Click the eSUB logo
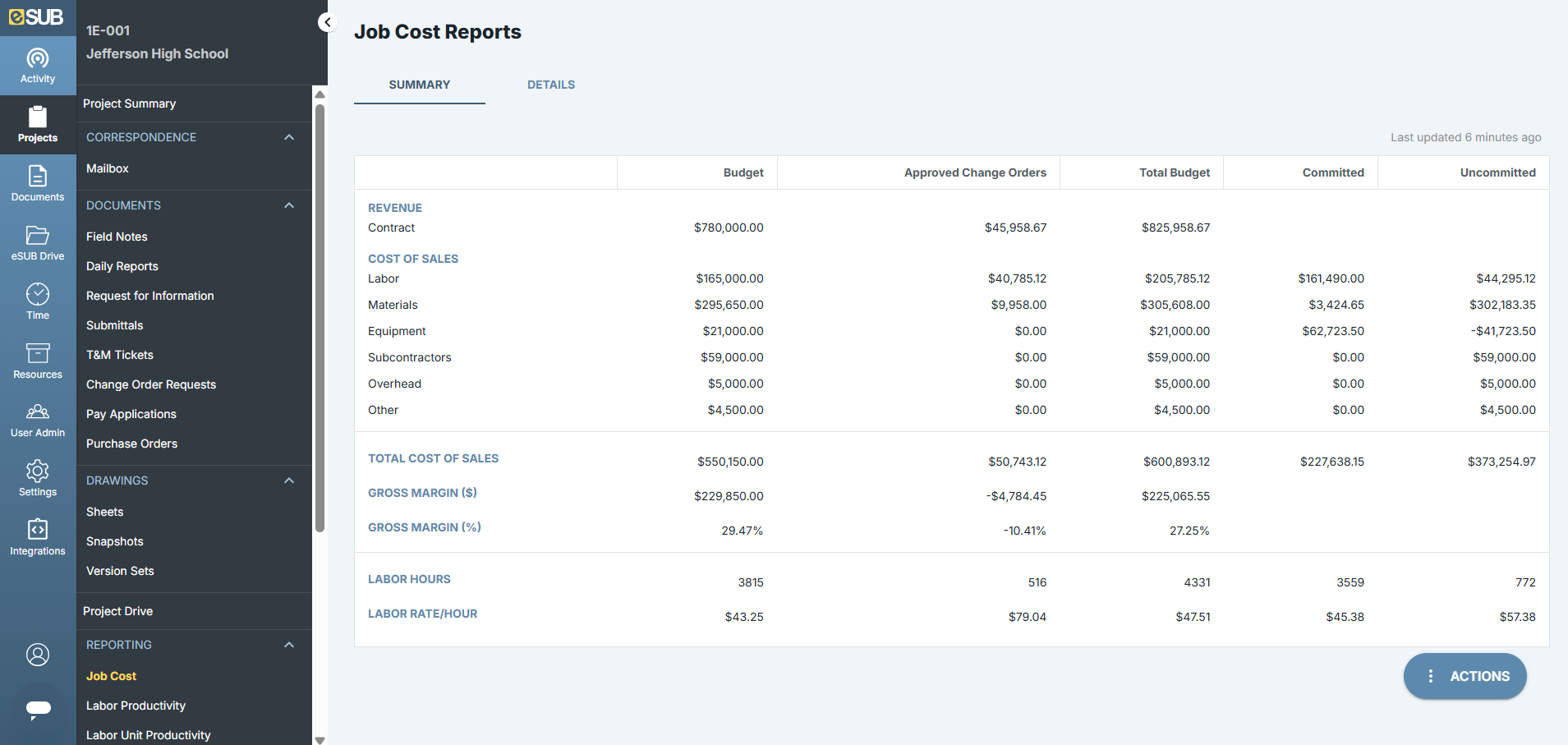 tap(36, 16)
